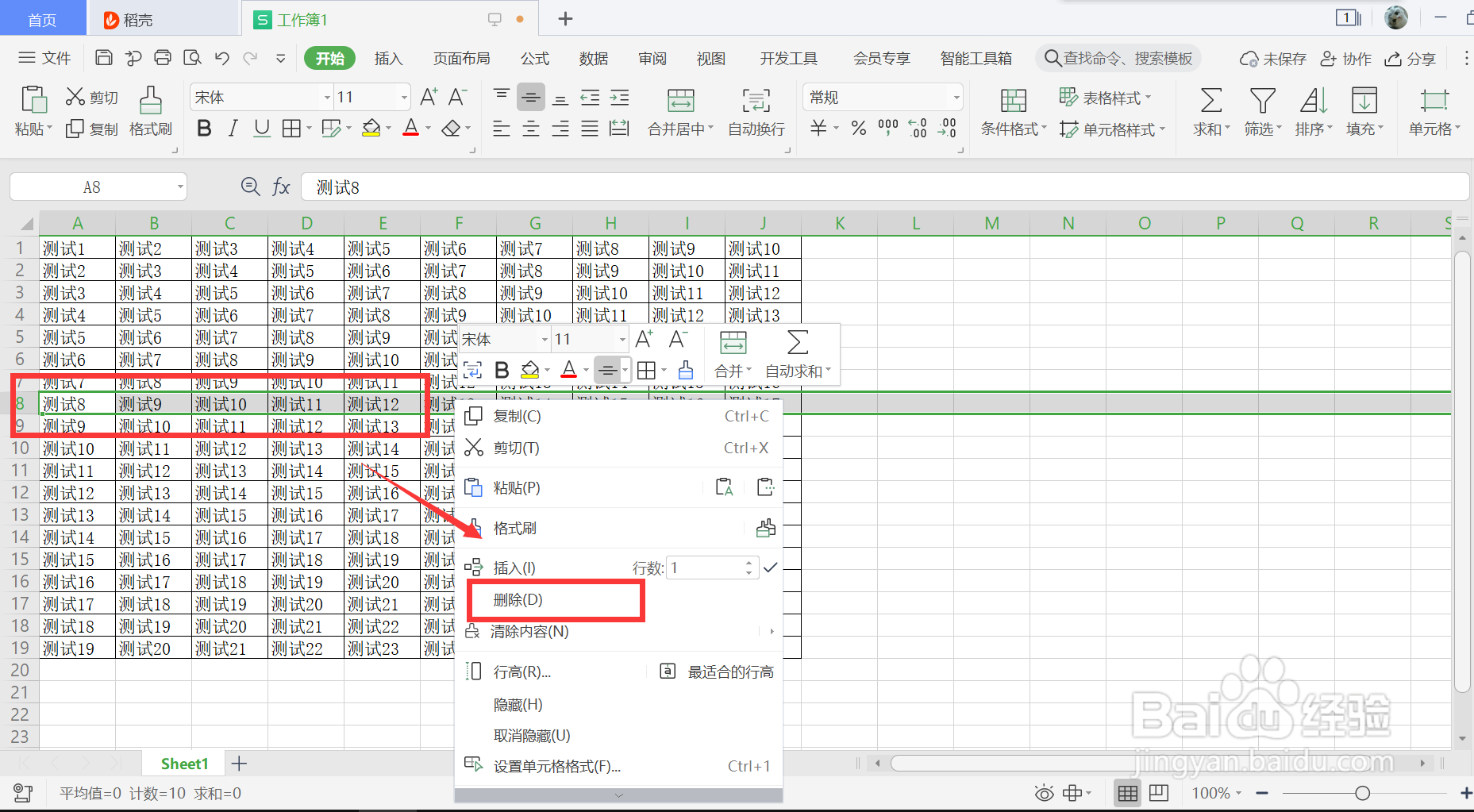Add a new sheet with plus icon

239,764
